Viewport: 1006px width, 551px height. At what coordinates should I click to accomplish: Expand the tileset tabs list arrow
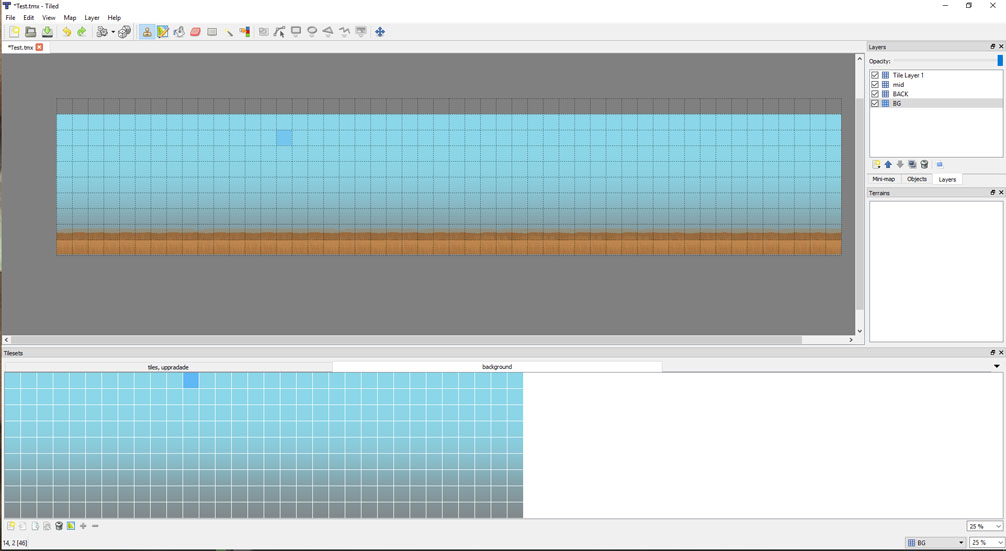(996, 367)
